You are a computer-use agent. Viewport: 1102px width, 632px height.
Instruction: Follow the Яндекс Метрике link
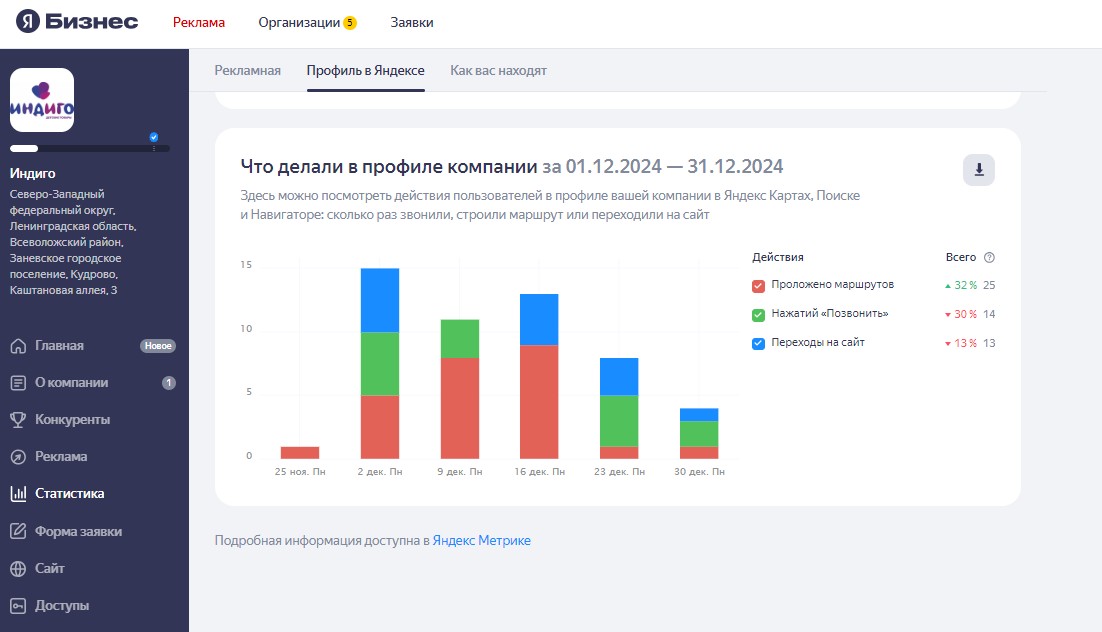coord(481,541)
